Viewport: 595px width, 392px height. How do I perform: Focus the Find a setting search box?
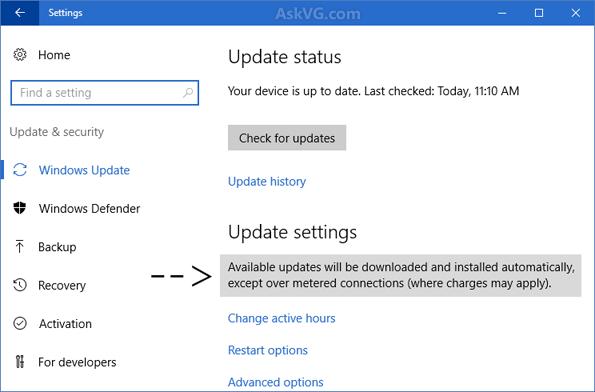tap(105, 93)
